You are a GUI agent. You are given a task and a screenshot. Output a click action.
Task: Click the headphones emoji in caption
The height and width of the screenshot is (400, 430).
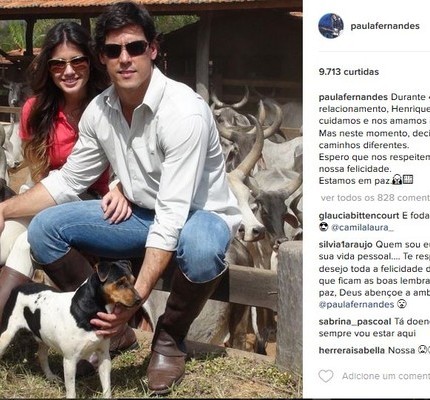tap(397, 180)
